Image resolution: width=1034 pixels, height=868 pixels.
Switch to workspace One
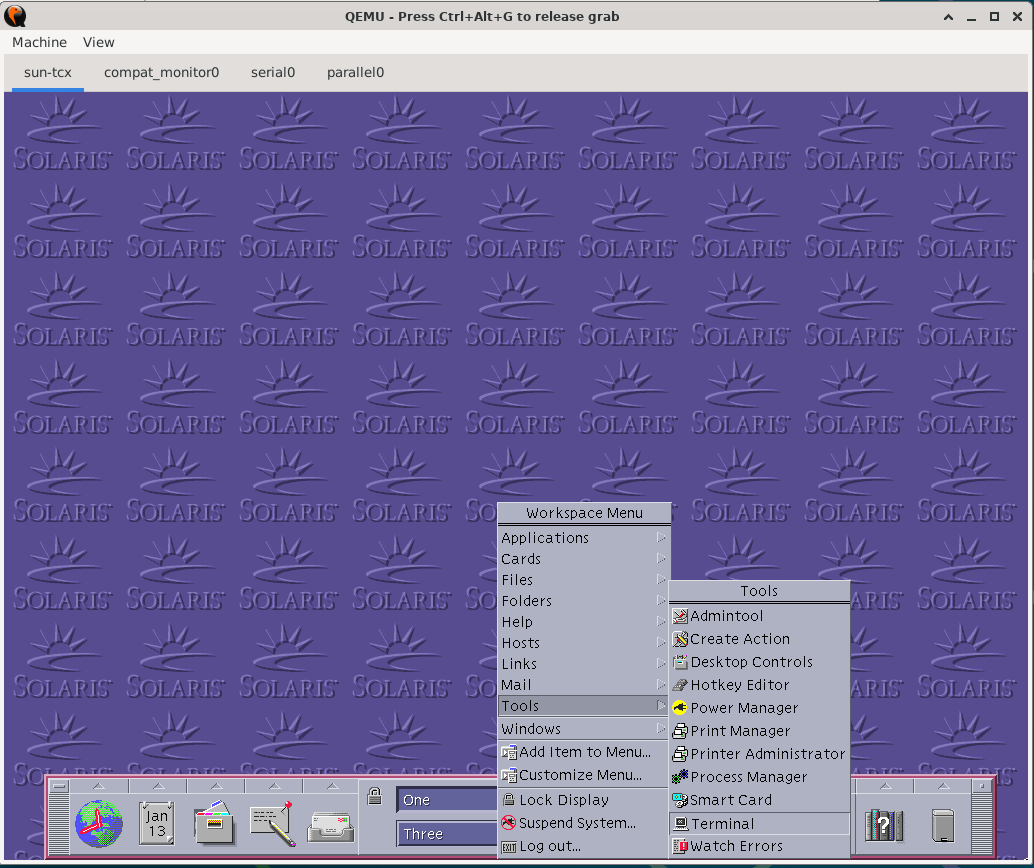[446, 800]
